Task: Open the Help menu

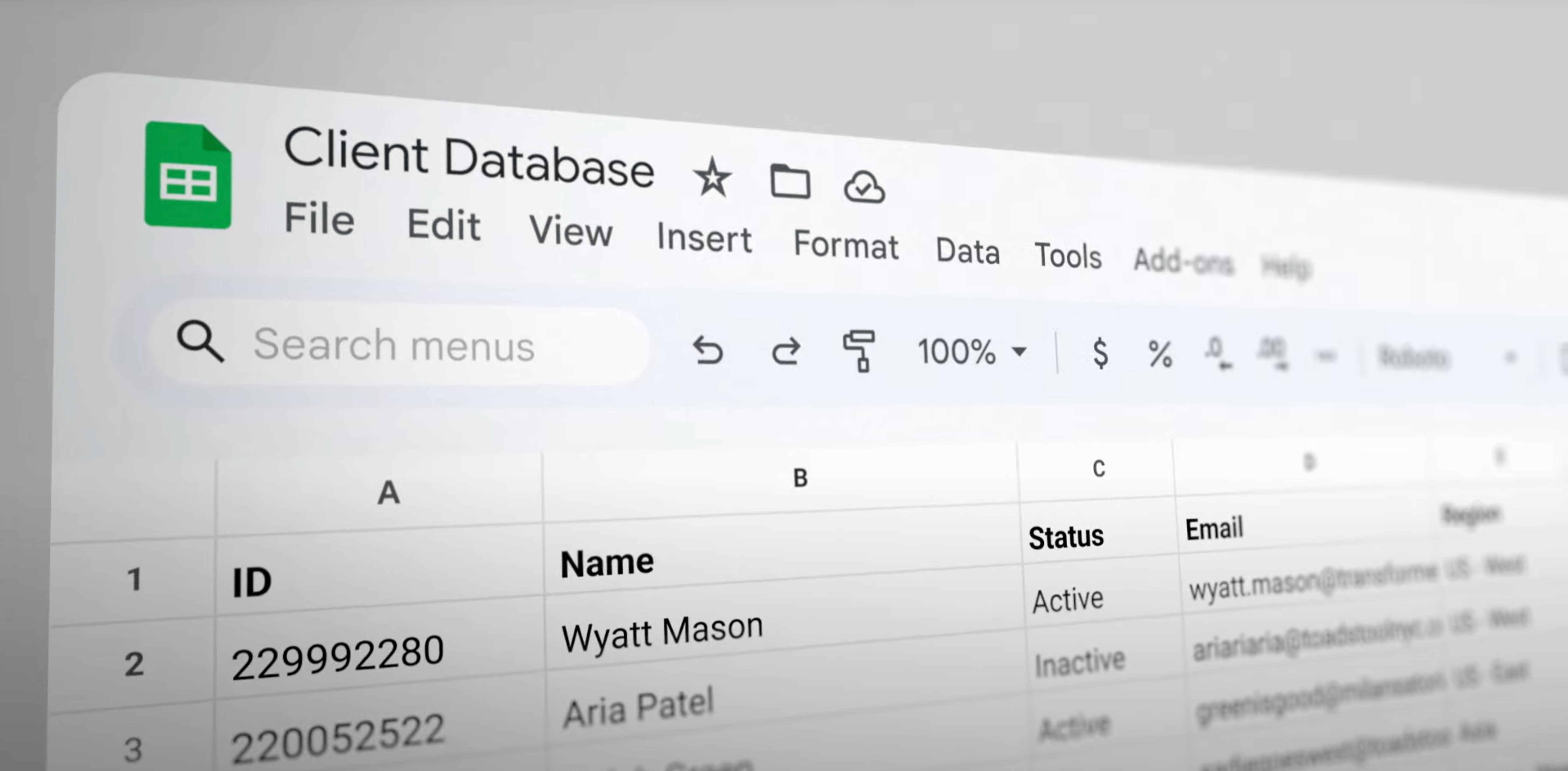Action: (x=1286, y=266)
